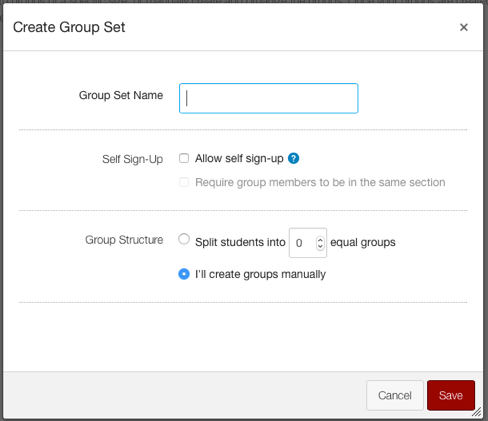Decrease group count with the down arrow
Image resolution: width=488 pixels, height=421 pixels.
coord(320,247)
